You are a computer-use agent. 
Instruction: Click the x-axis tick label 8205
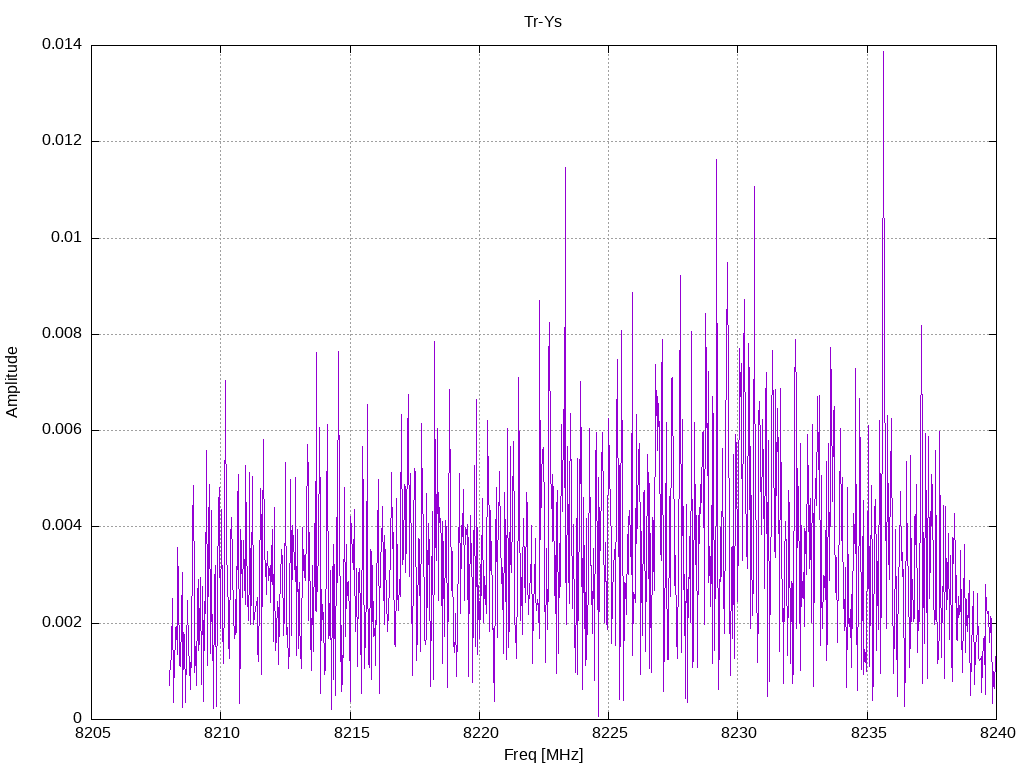(x=93, y=733)
